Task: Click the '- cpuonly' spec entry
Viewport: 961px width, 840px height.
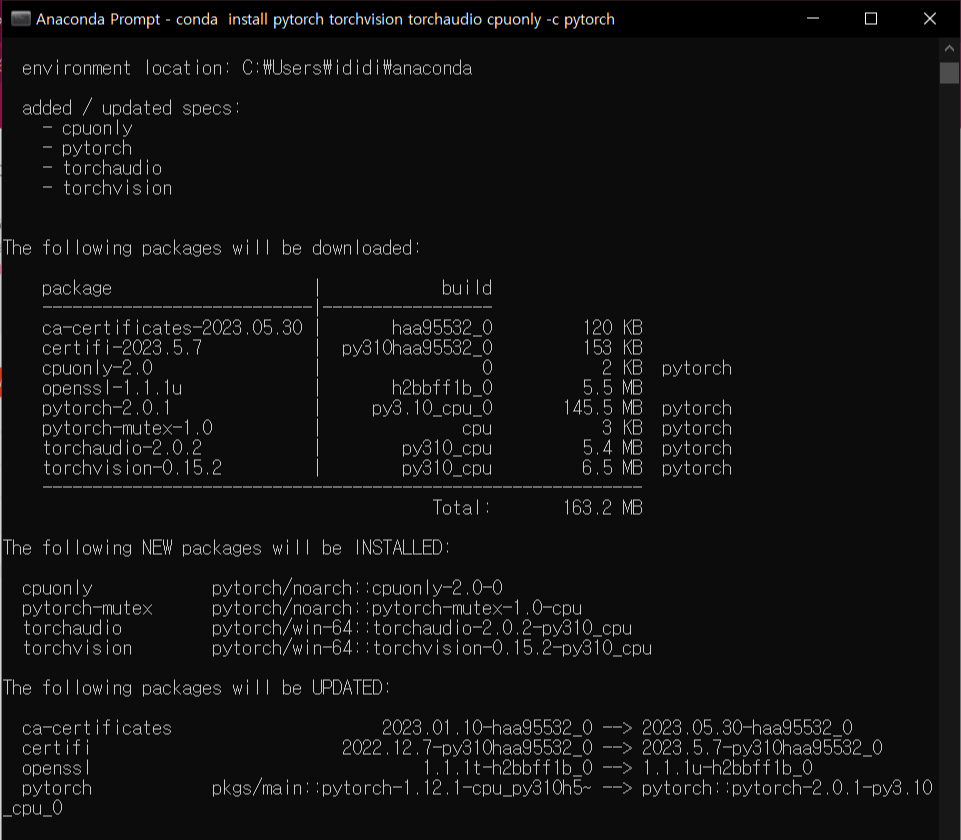Action: point(88,128)
